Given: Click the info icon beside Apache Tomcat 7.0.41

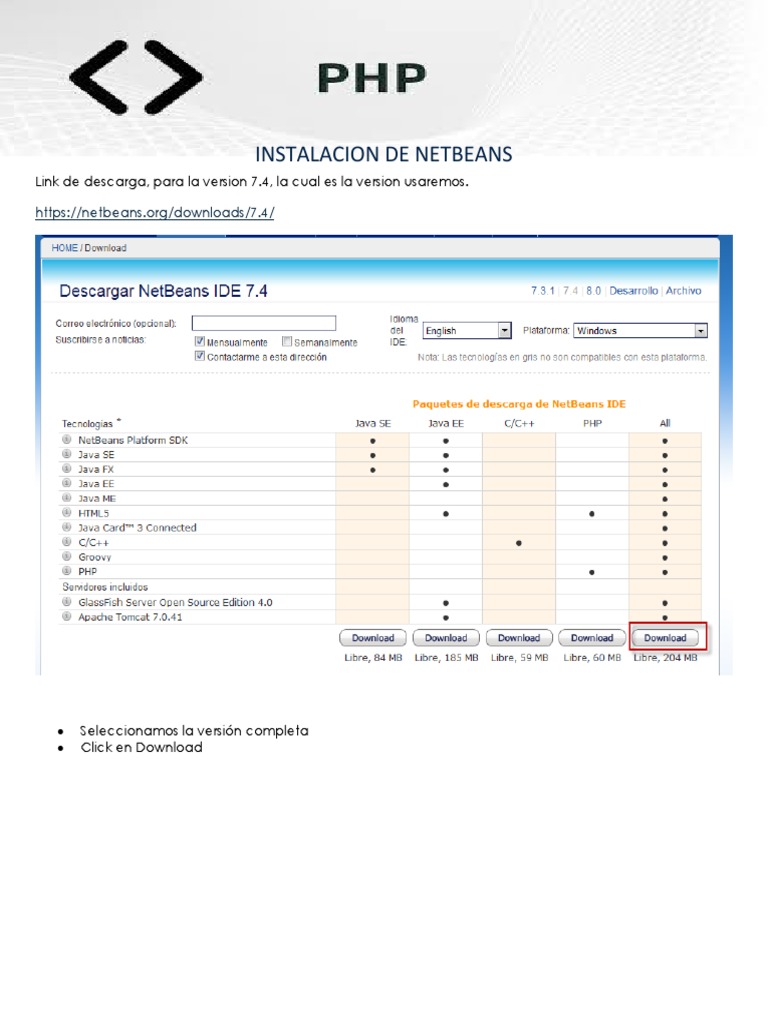Looking at the screenshot, I should pyautogui.click(x=67, y=618).
